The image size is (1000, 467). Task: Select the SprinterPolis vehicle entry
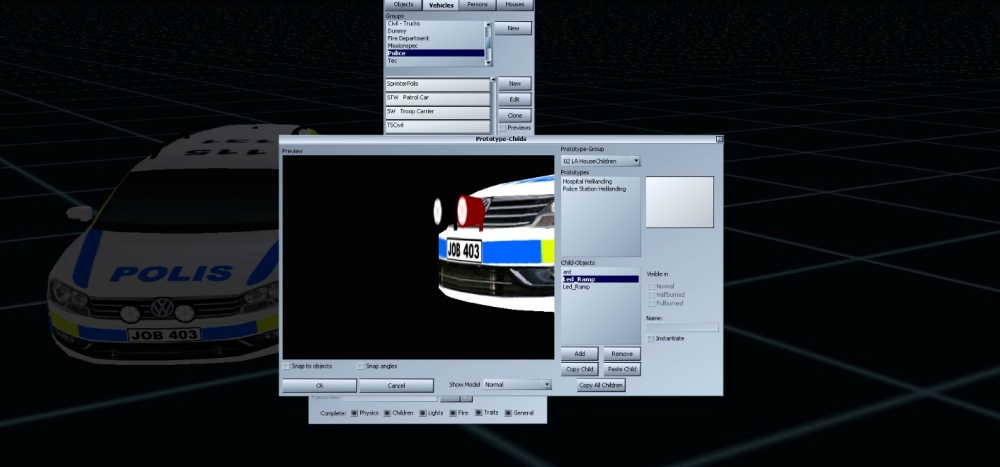pyautogui.click(x=437, y=84)
